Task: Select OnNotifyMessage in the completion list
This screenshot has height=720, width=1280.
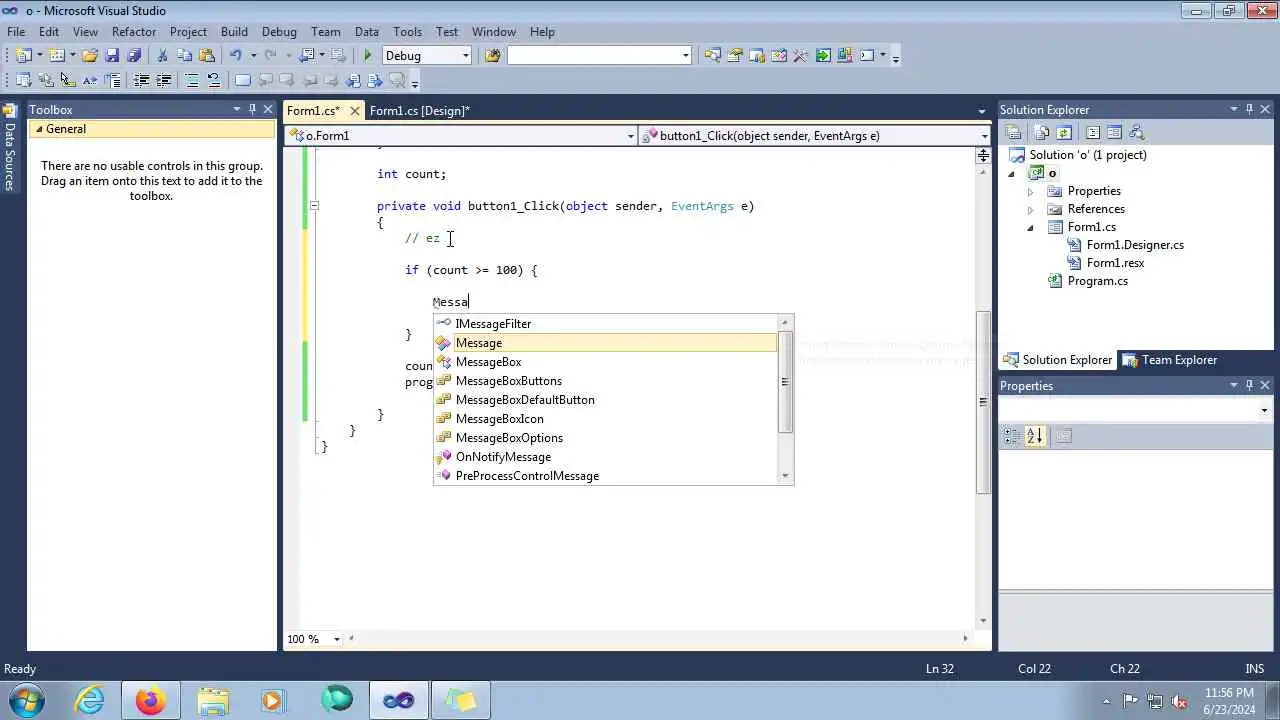Action: point(605,457)
